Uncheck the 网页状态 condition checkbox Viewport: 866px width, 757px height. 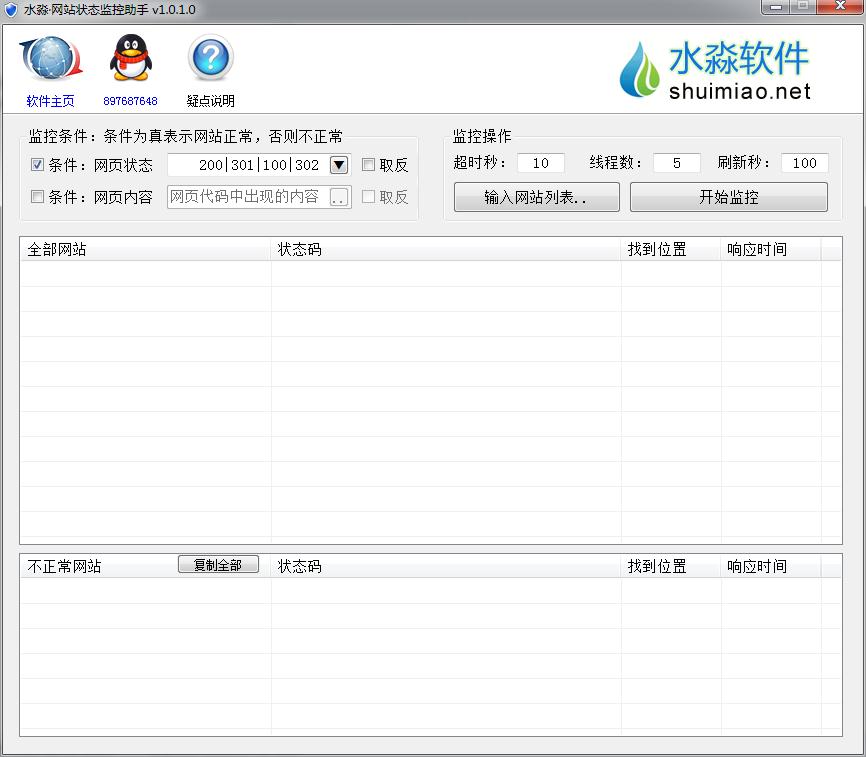coord(37,165)
